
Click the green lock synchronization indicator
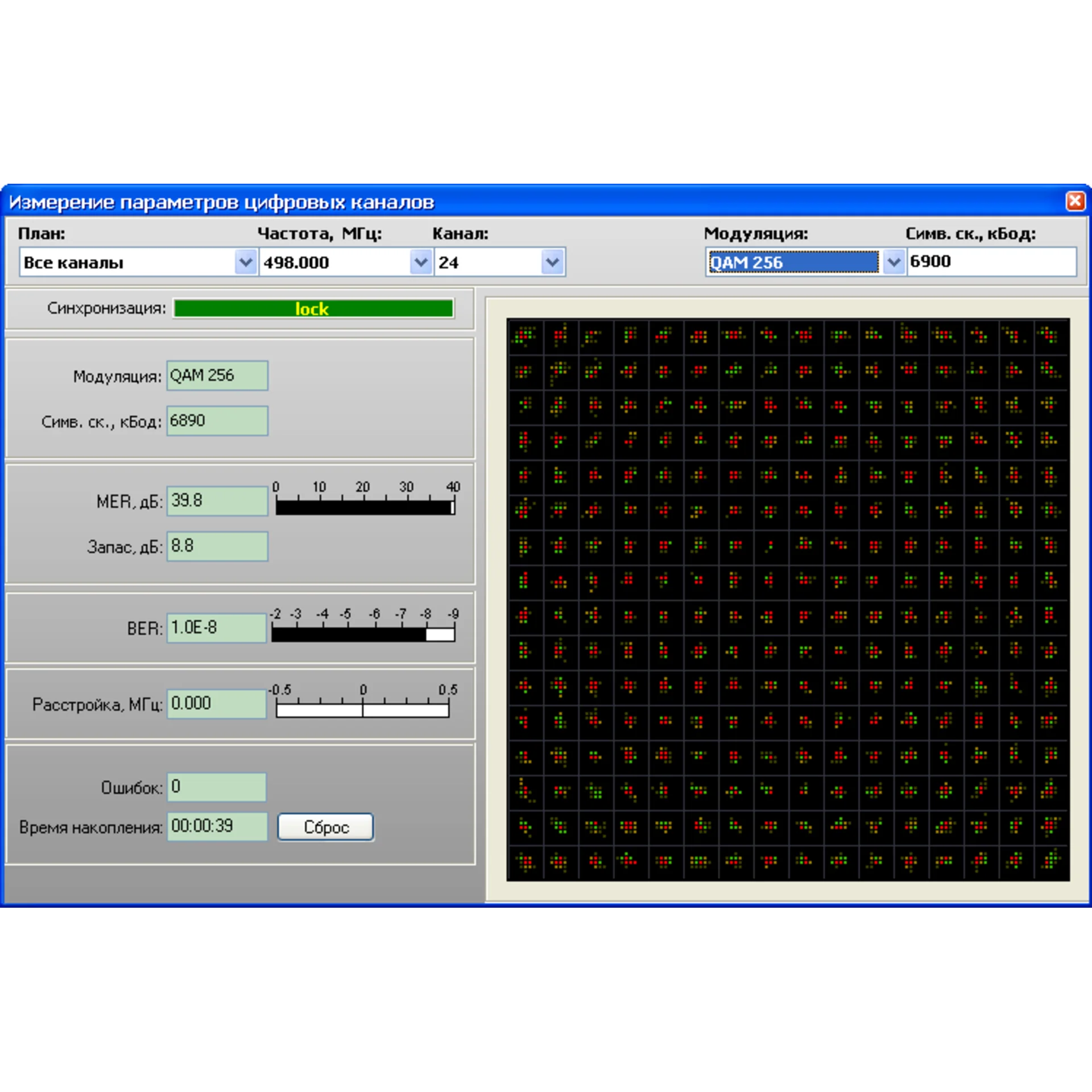[313, 308]
